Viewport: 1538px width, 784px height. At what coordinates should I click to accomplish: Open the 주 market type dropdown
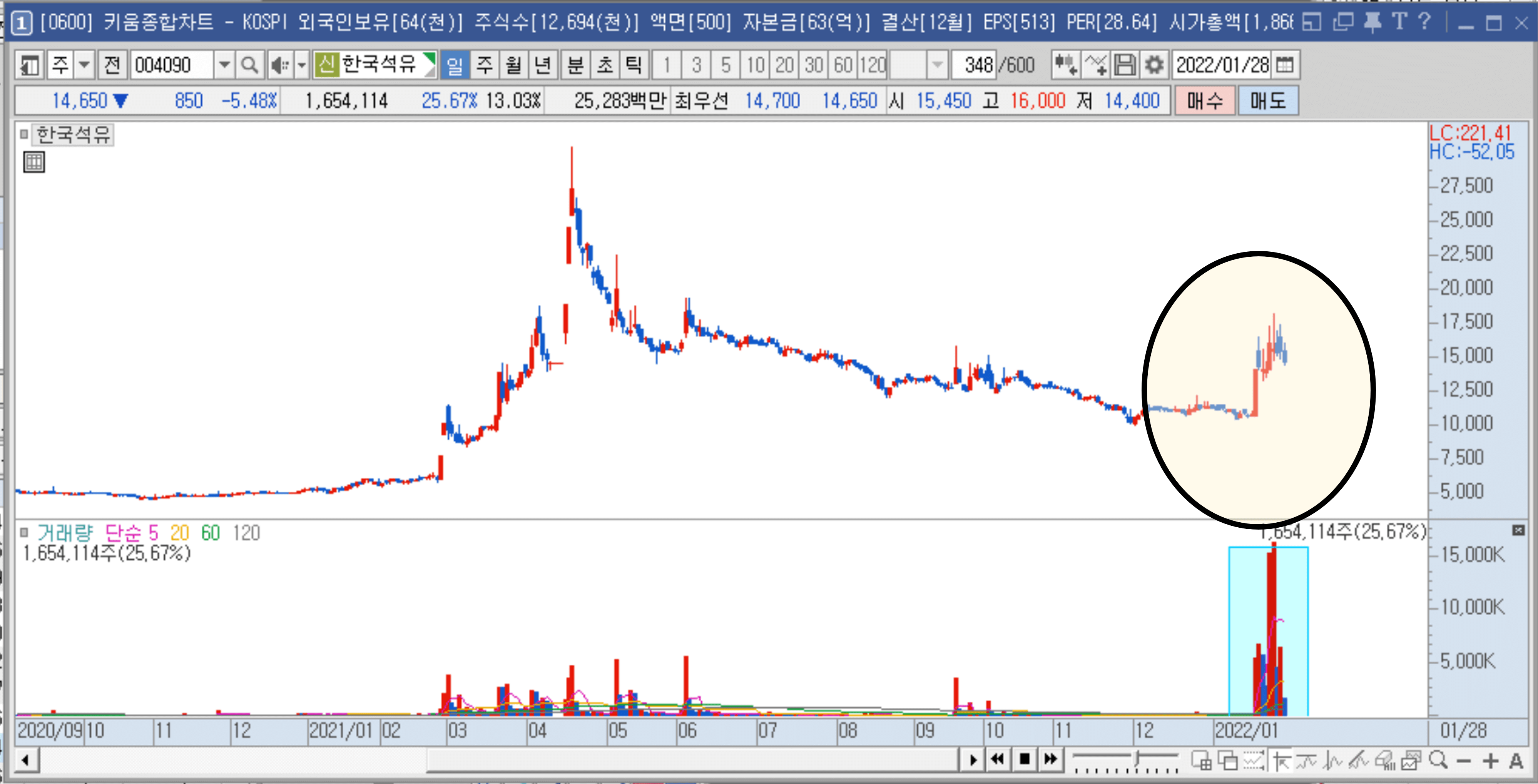[x=84, y=65]
